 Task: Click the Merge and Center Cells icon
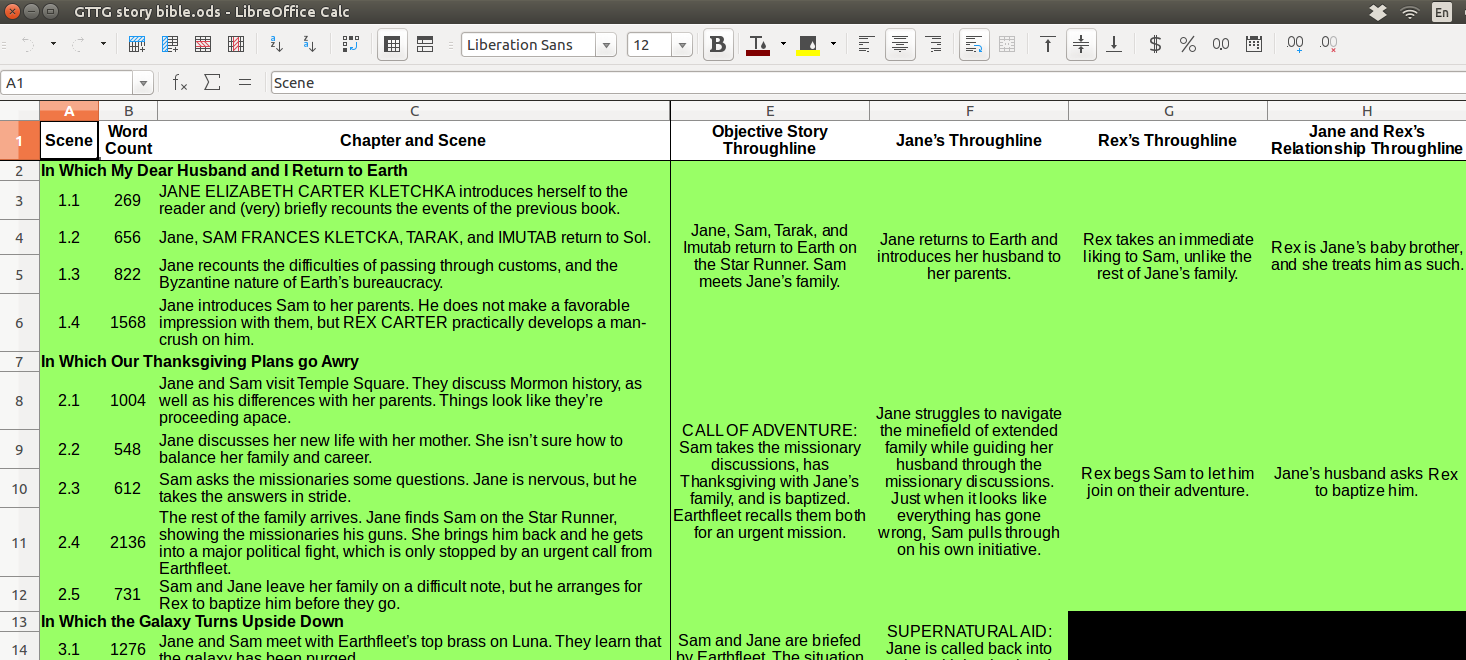click(x=1007, y=45)
